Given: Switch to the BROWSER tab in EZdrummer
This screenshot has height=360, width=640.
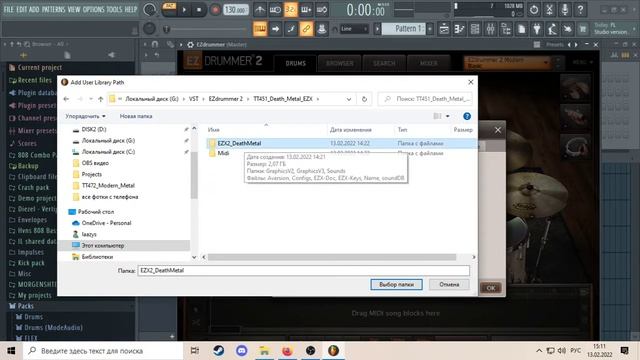Looking at the screenshot, I should [340, 63].
